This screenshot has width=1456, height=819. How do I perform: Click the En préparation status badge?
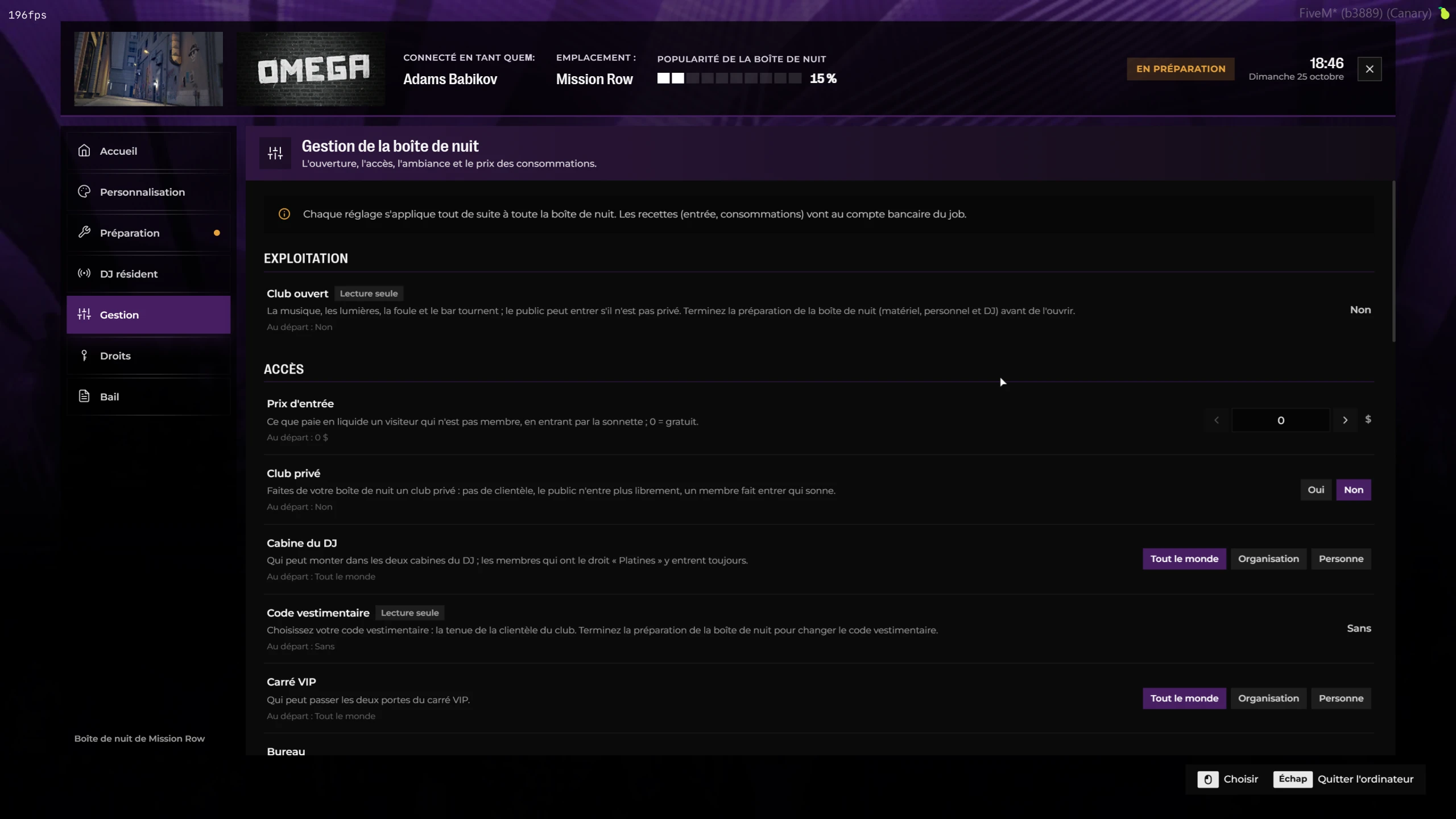click(1181, 69)
